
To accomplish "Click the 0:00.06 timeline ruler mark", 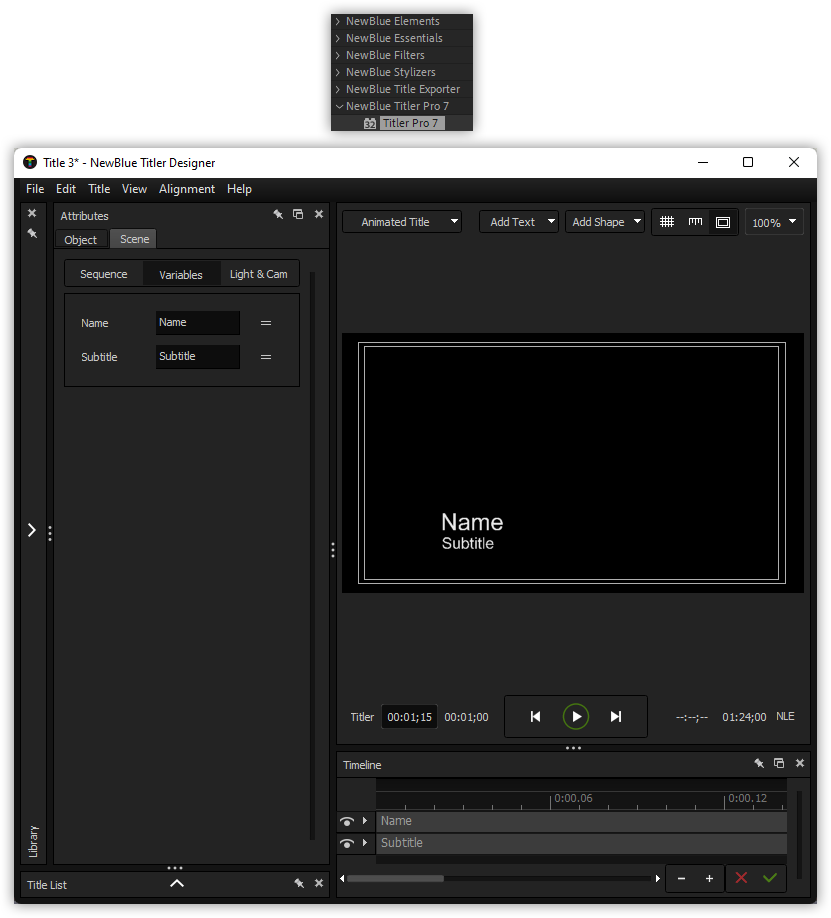I will tap(573, 798).
